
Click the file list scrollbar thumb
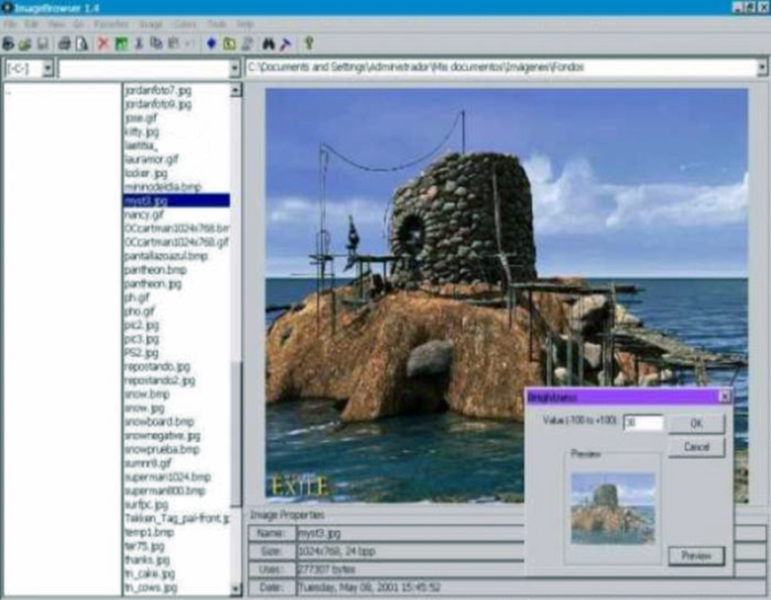[236, 434]
